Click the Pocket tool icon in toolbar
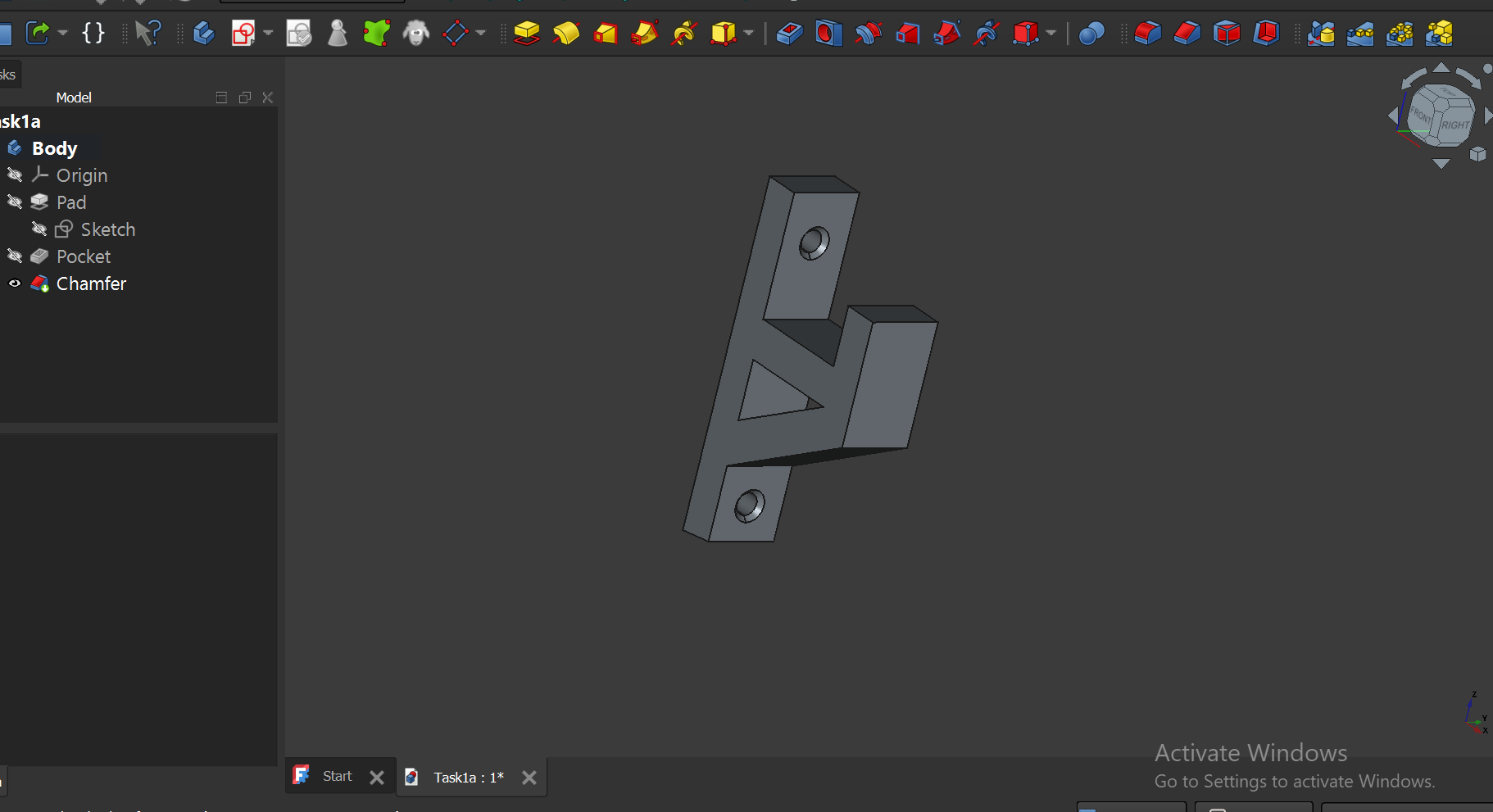This screenshot has width=1493, height=812. click(x=789, y=34)
